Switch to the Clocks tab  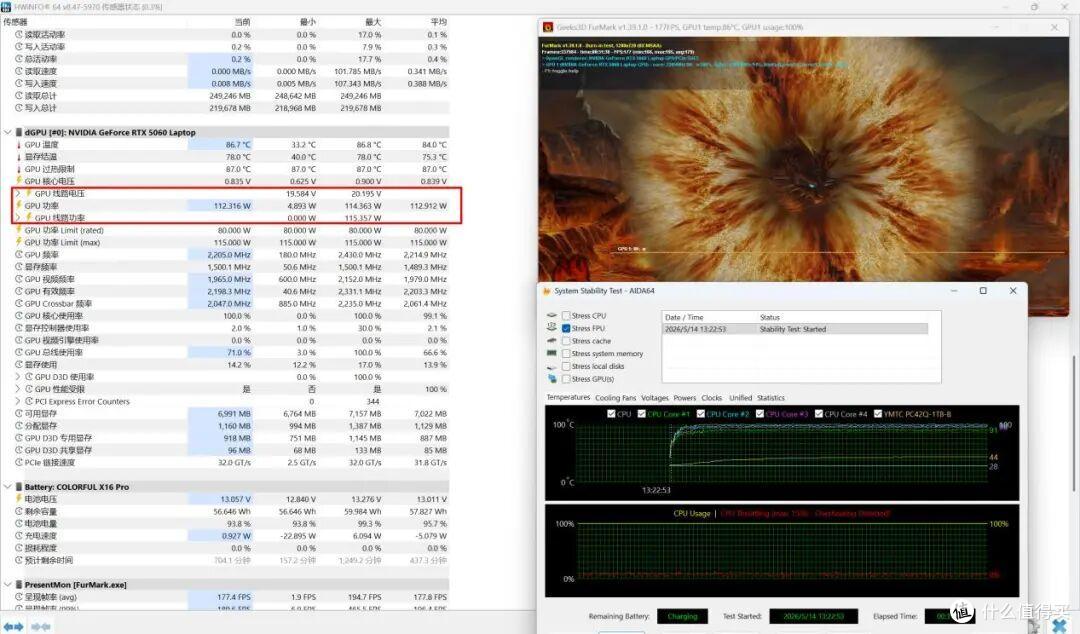(712, 398)
